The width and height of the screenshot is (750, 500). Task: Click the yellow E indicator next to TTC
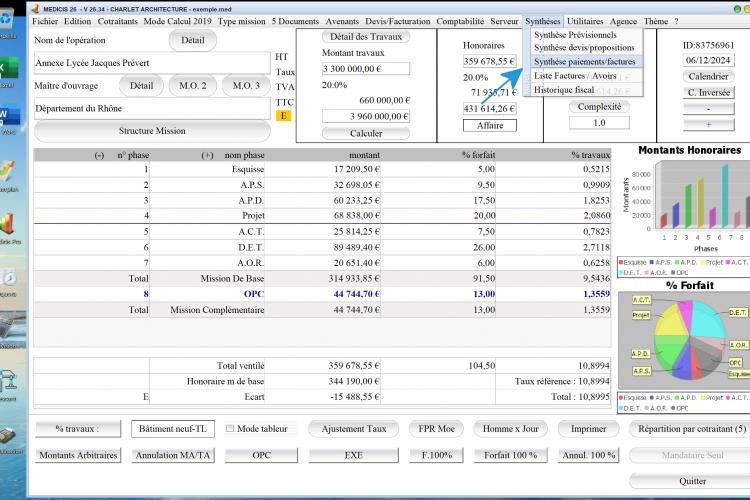283,116
